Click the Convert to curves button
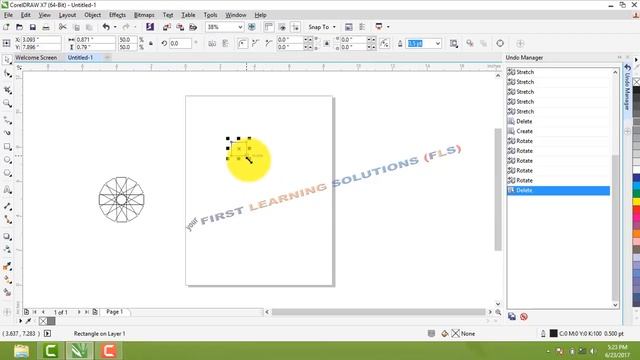 point(500,43)
